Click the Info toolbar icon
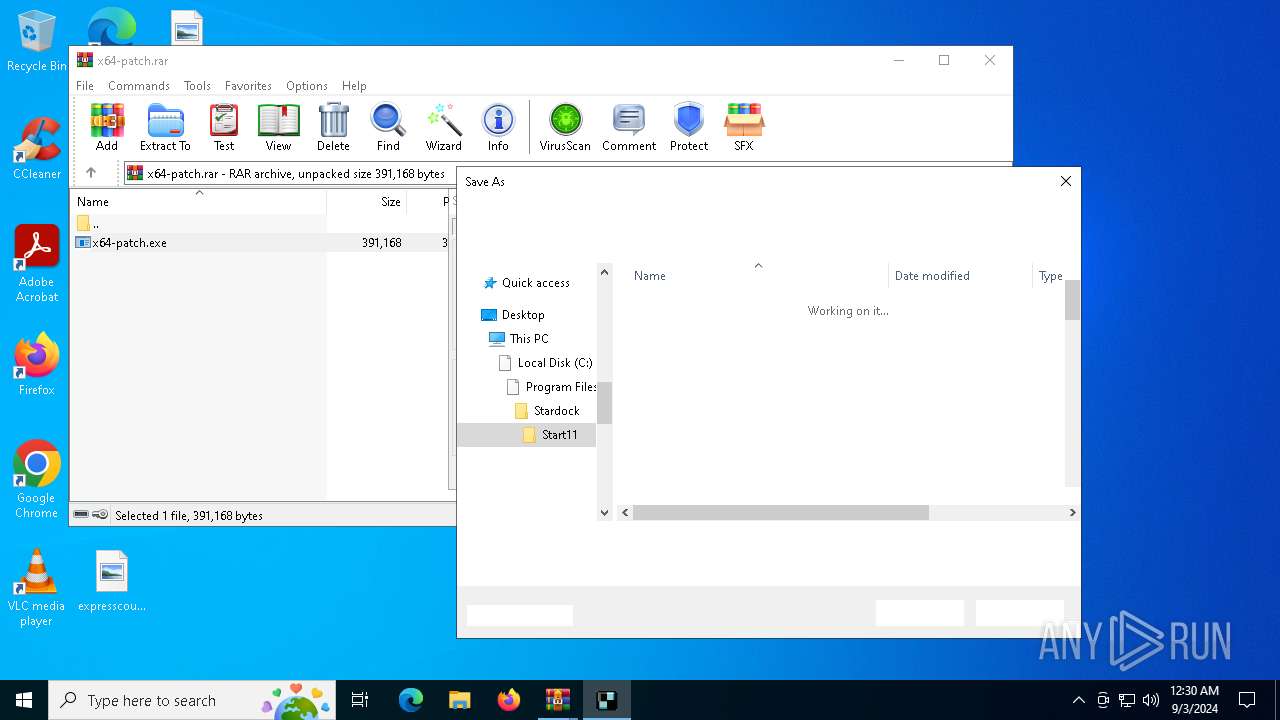This screenshot has height=720, width=1280. (498, 127)
